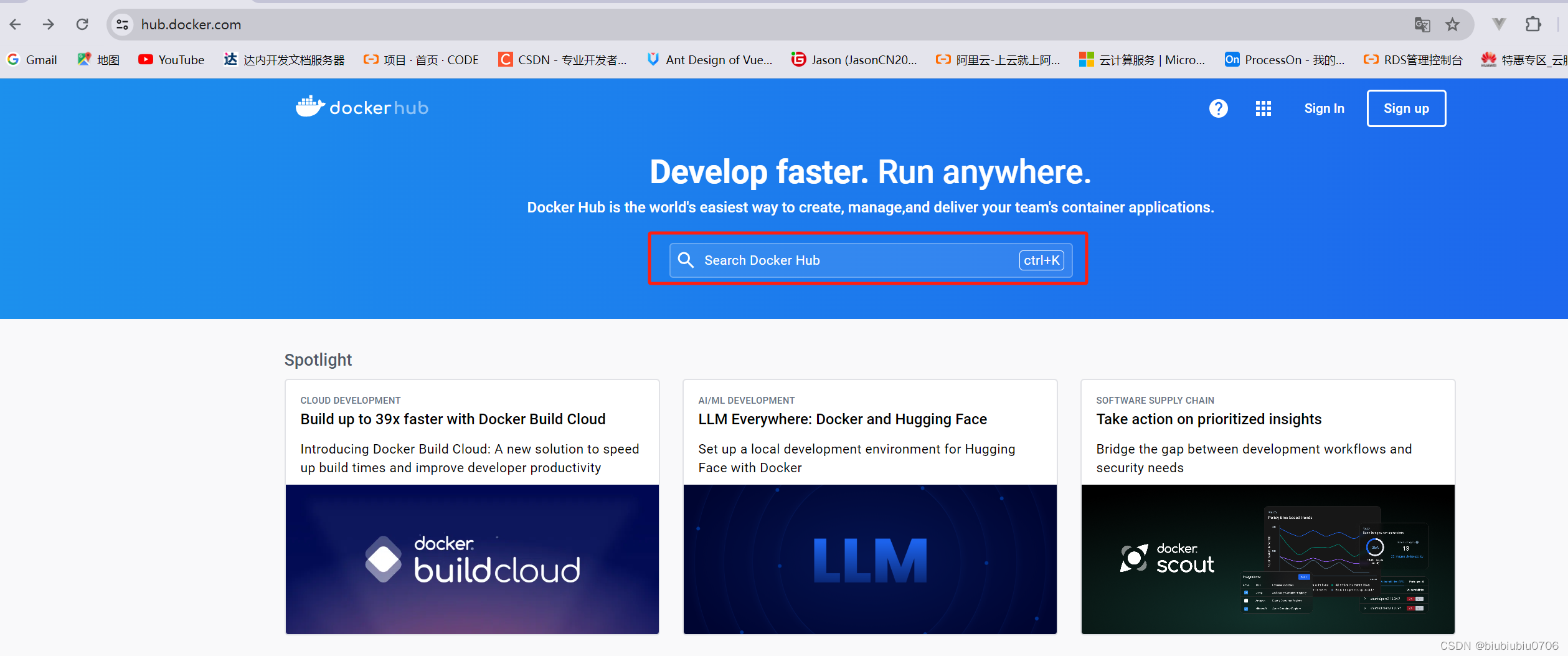1568x656 pixels.
Task: Bookmark this page with the star icon
Action: (x=1452, y=24)
